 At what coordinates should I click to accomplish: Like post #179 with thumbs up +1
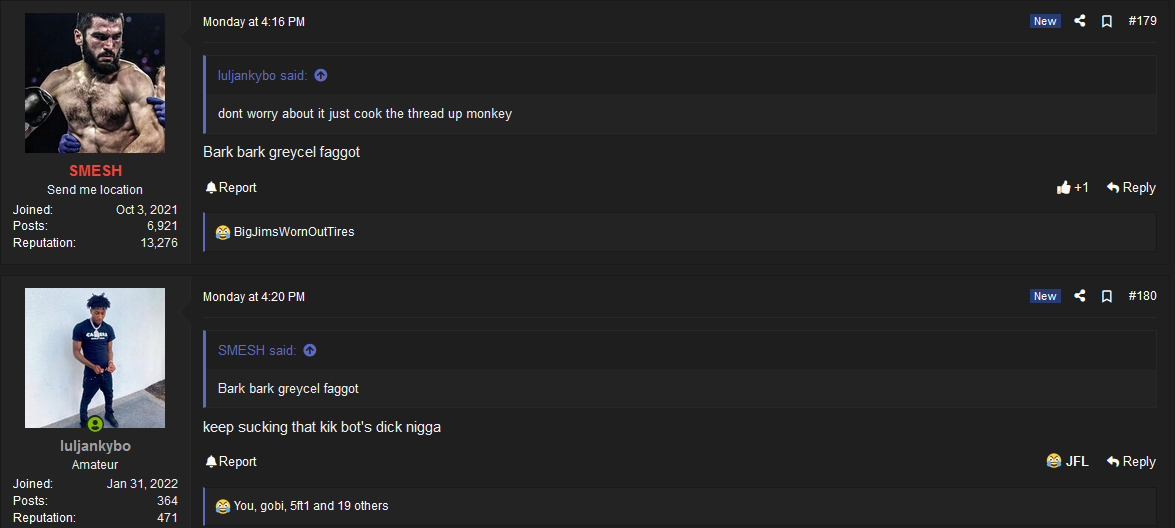pyautogui.click(x=1072, y=187)
